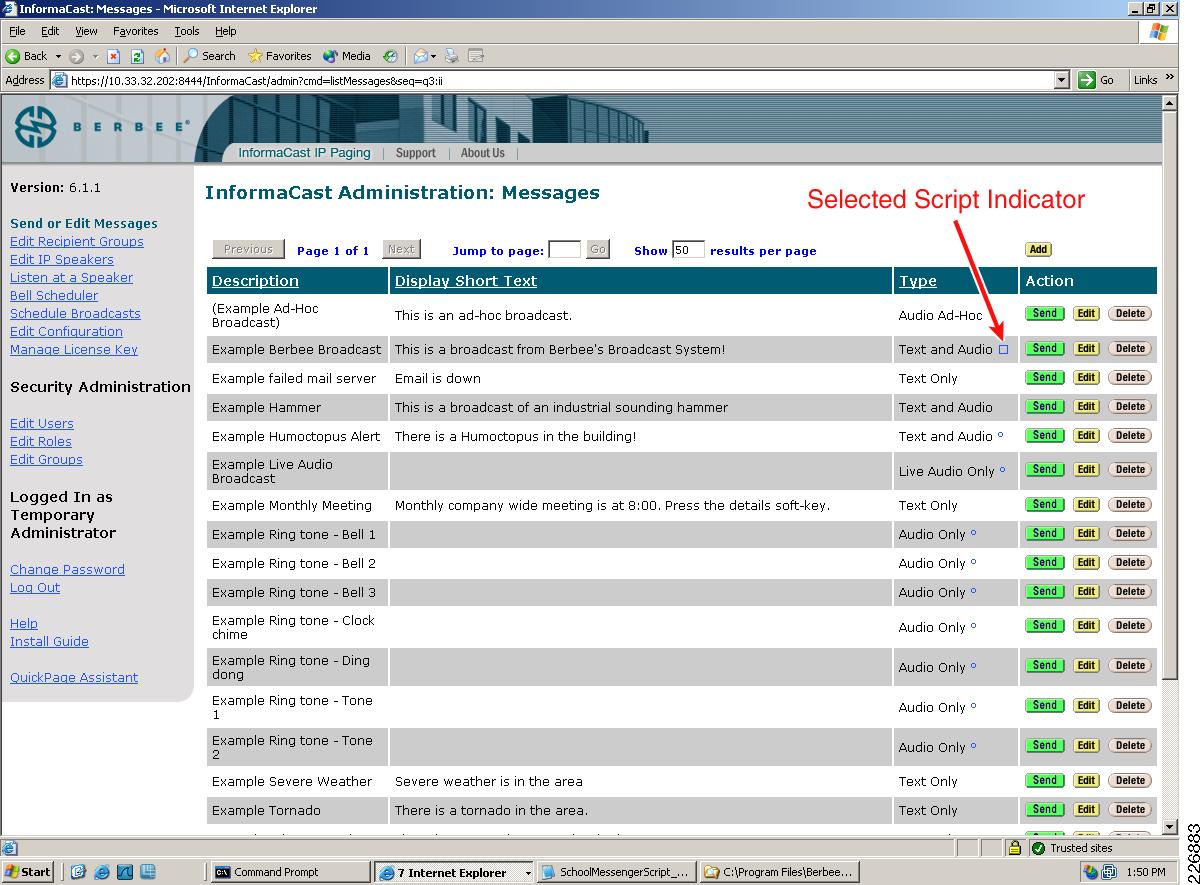The image size is (1201, 885).
Task: Click the Go button next to the address bar
Action: tap(1098, 80)
